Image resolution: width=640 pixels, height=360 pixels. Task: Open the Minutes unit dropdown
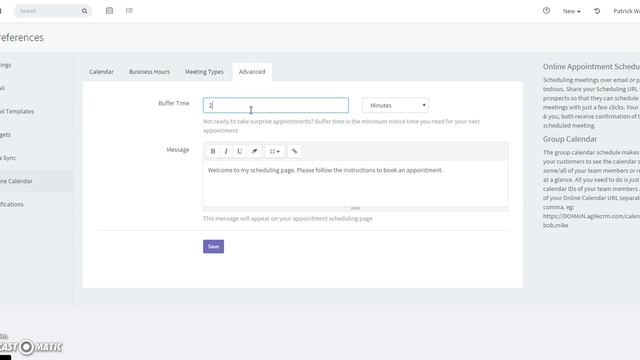point(396,105)
